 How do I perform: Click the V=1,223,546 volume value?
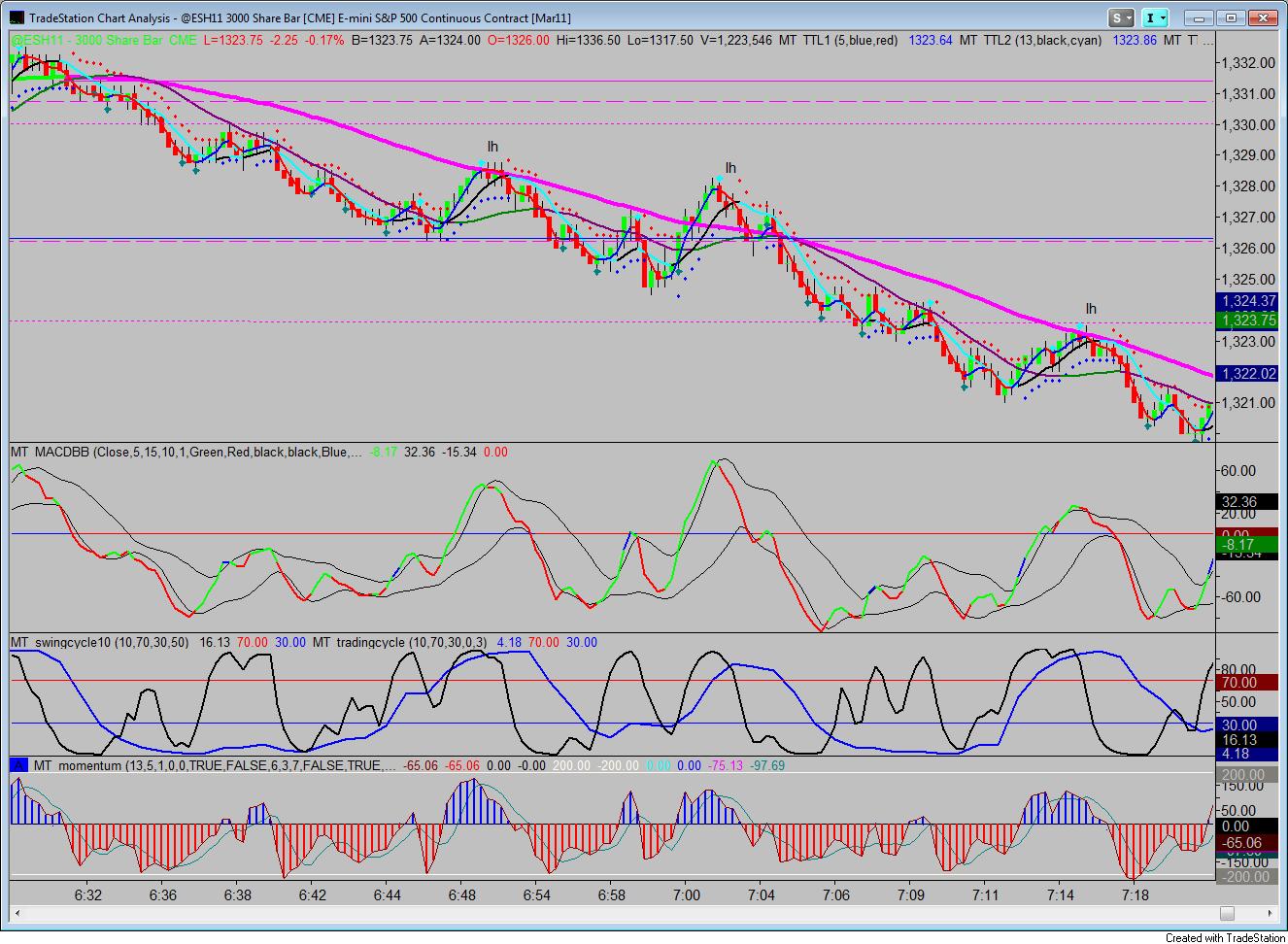pos(737,40)
